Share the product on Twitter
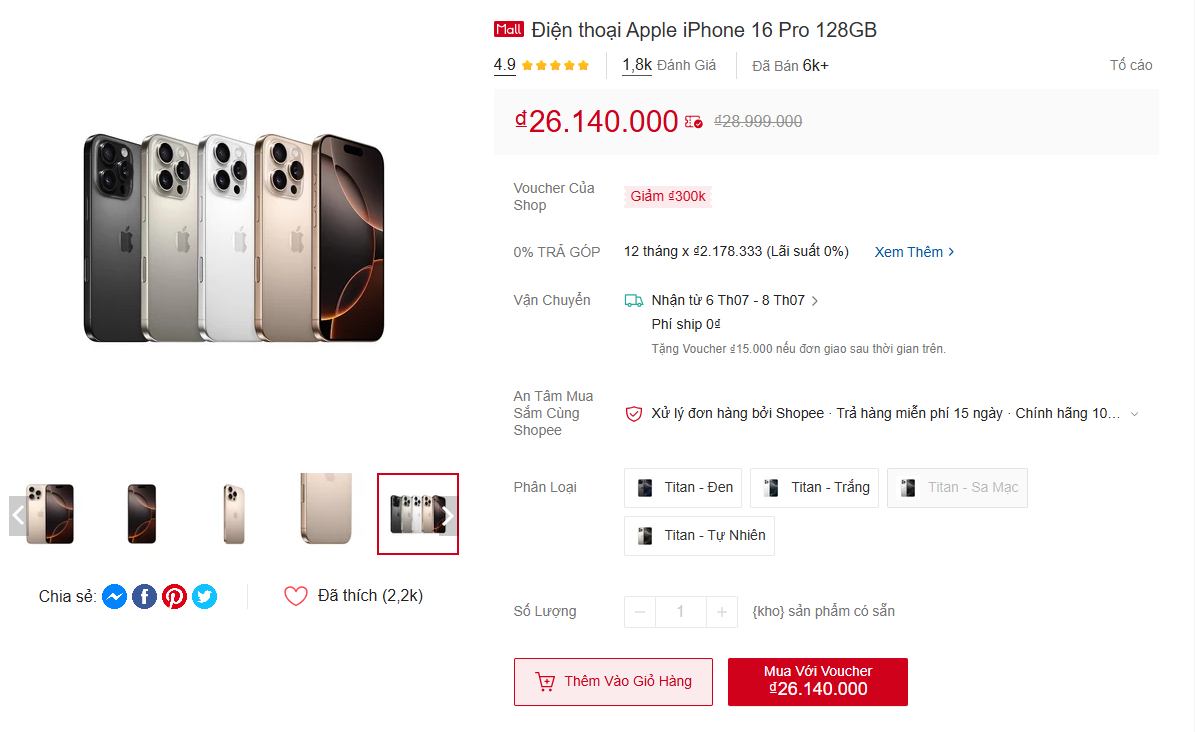This screenshot has width=1195, height=732. [x=204, y=596]
